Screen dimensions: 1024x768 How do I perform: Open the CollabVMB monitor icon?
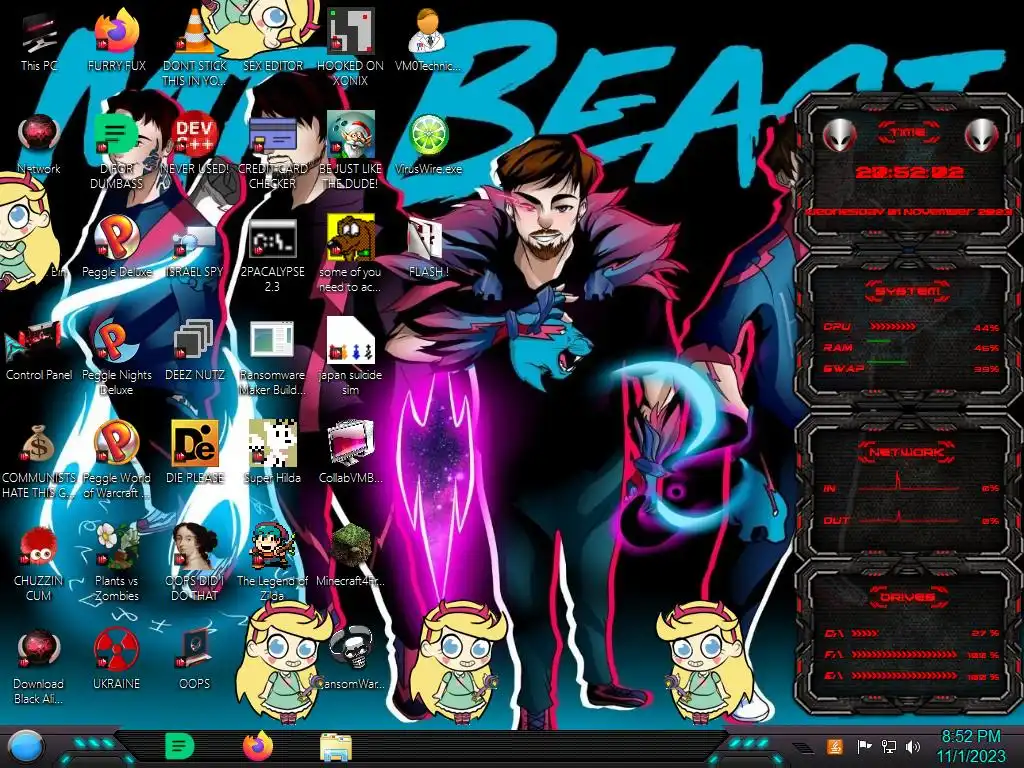coord(350,452)
